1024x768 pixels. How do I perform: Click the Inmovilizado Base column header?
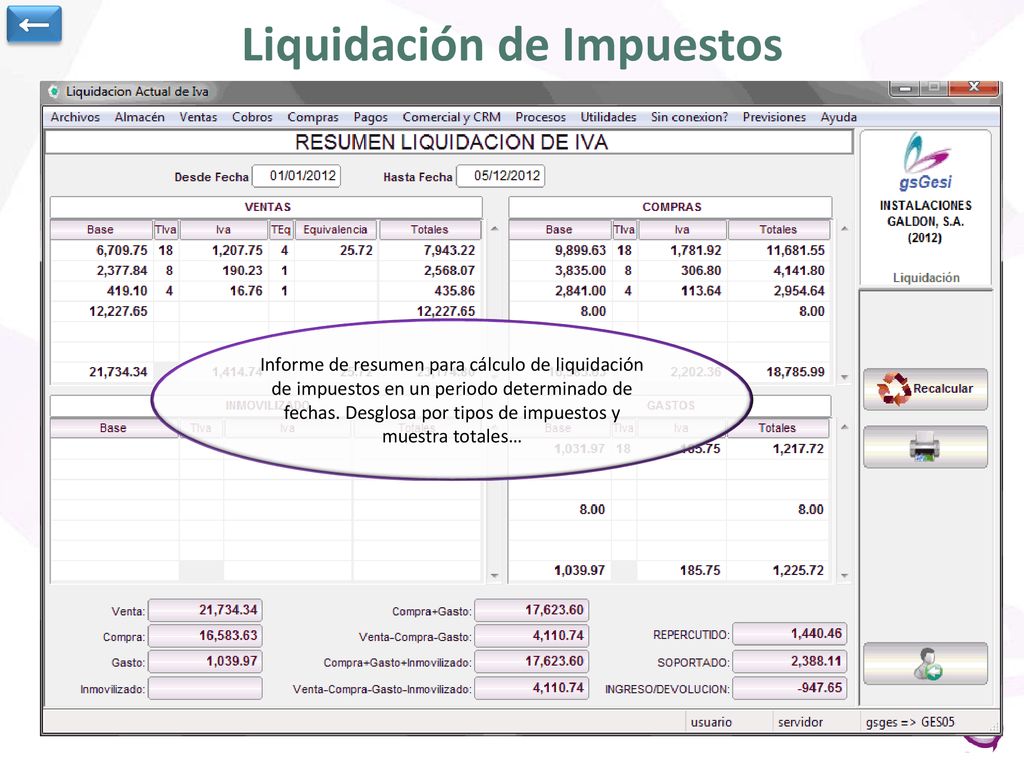click(x=113, y=428)
